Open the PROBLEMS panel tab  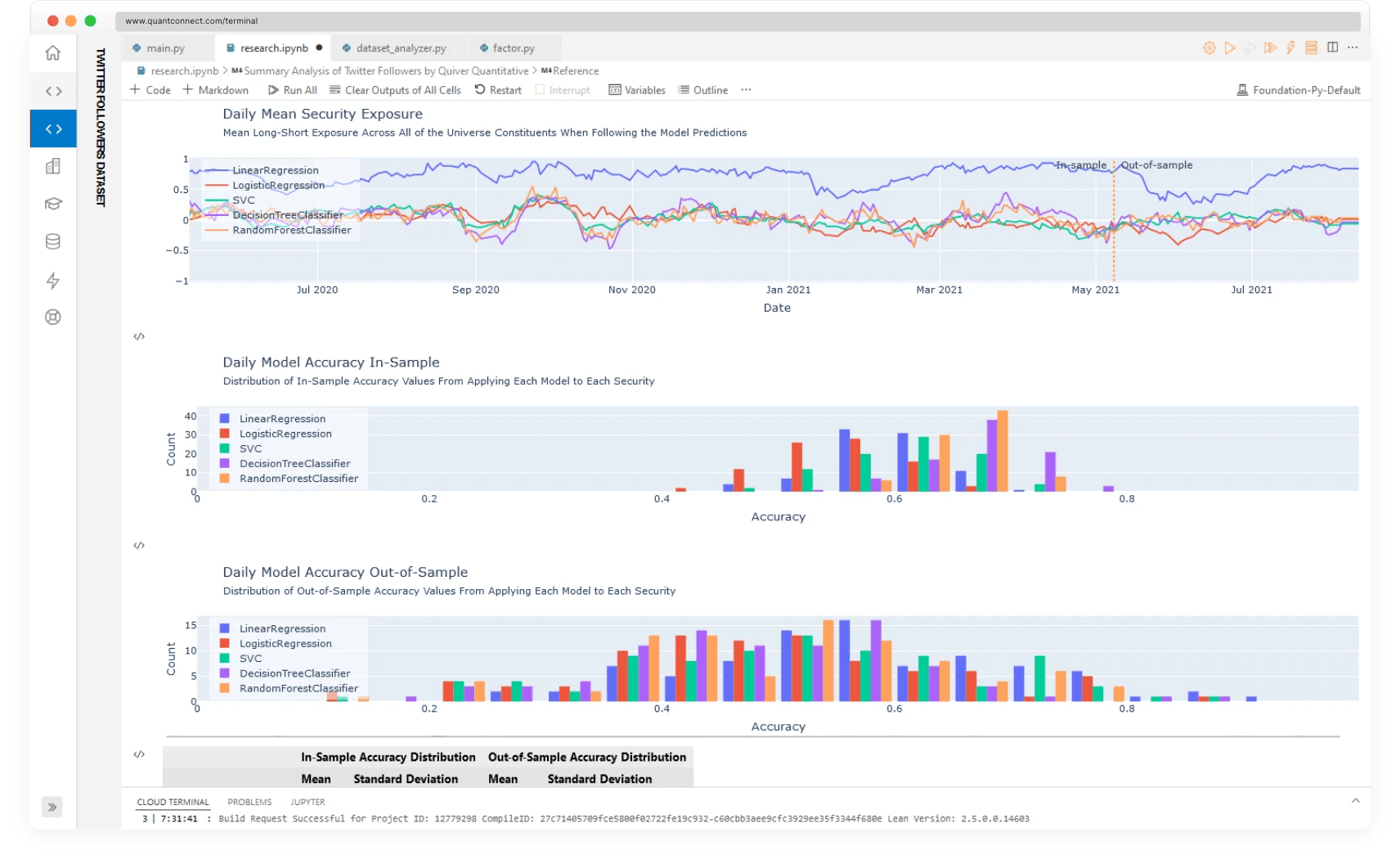[x=249, y=802]
